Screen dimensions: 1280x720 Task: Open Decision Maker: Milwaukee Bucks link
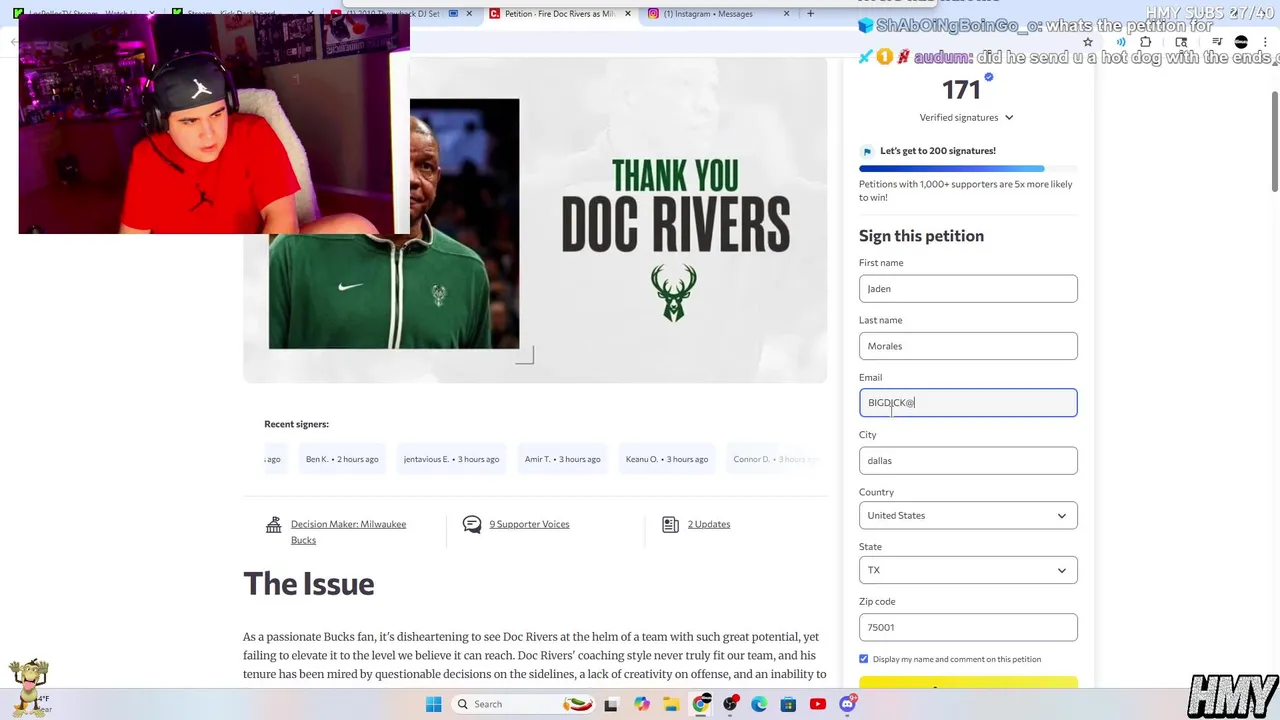point(348,532)
